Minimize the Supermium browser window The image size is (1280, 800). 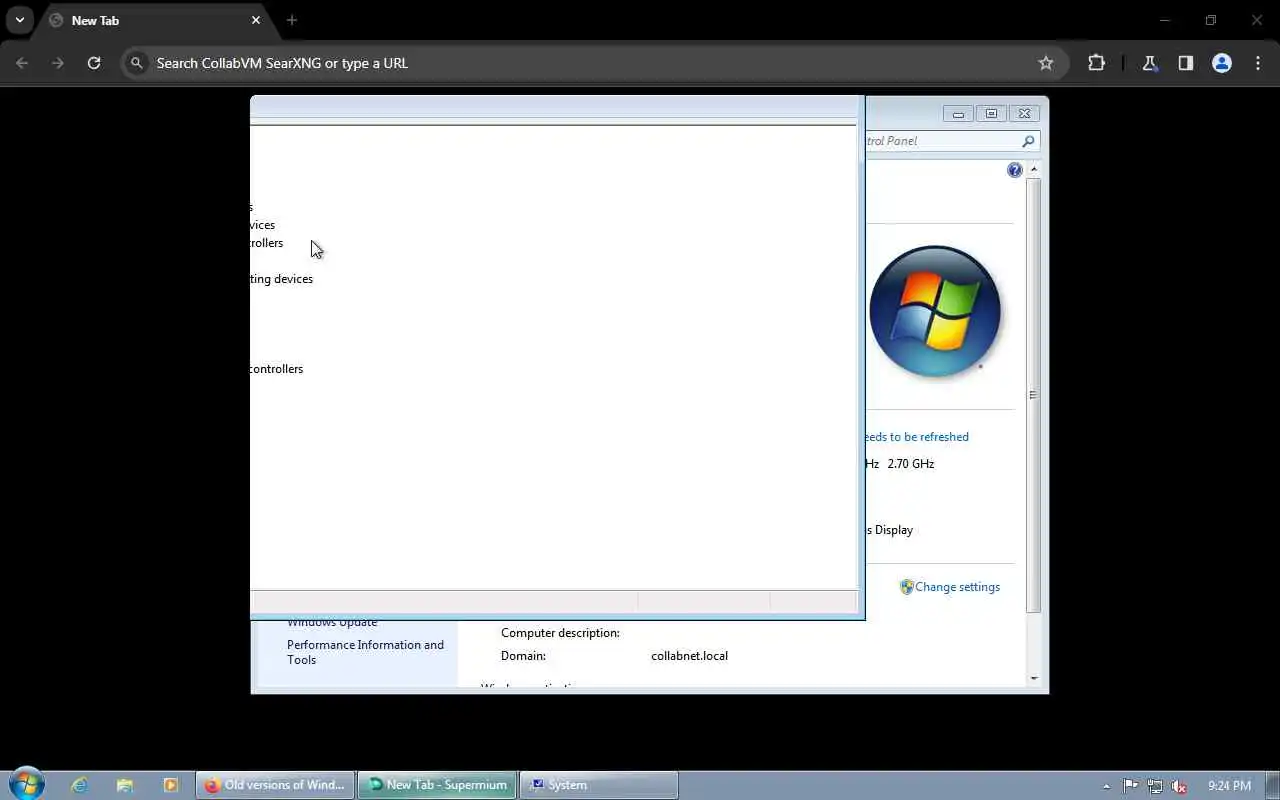(1165, 20)
